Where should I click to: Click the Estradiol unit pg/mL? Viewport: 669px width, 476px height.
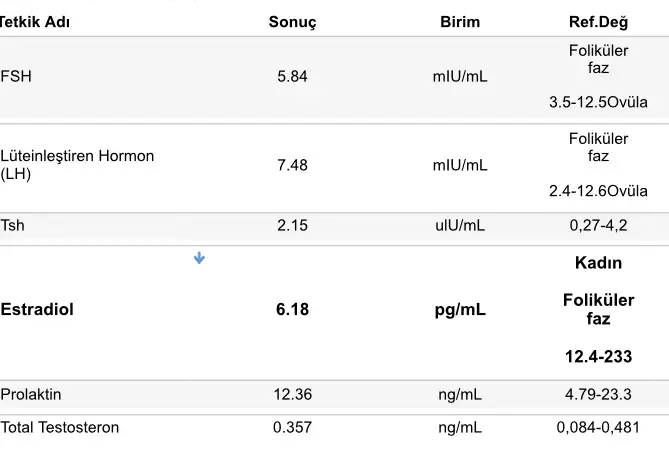pyautogui.click(x=460, y=309)
